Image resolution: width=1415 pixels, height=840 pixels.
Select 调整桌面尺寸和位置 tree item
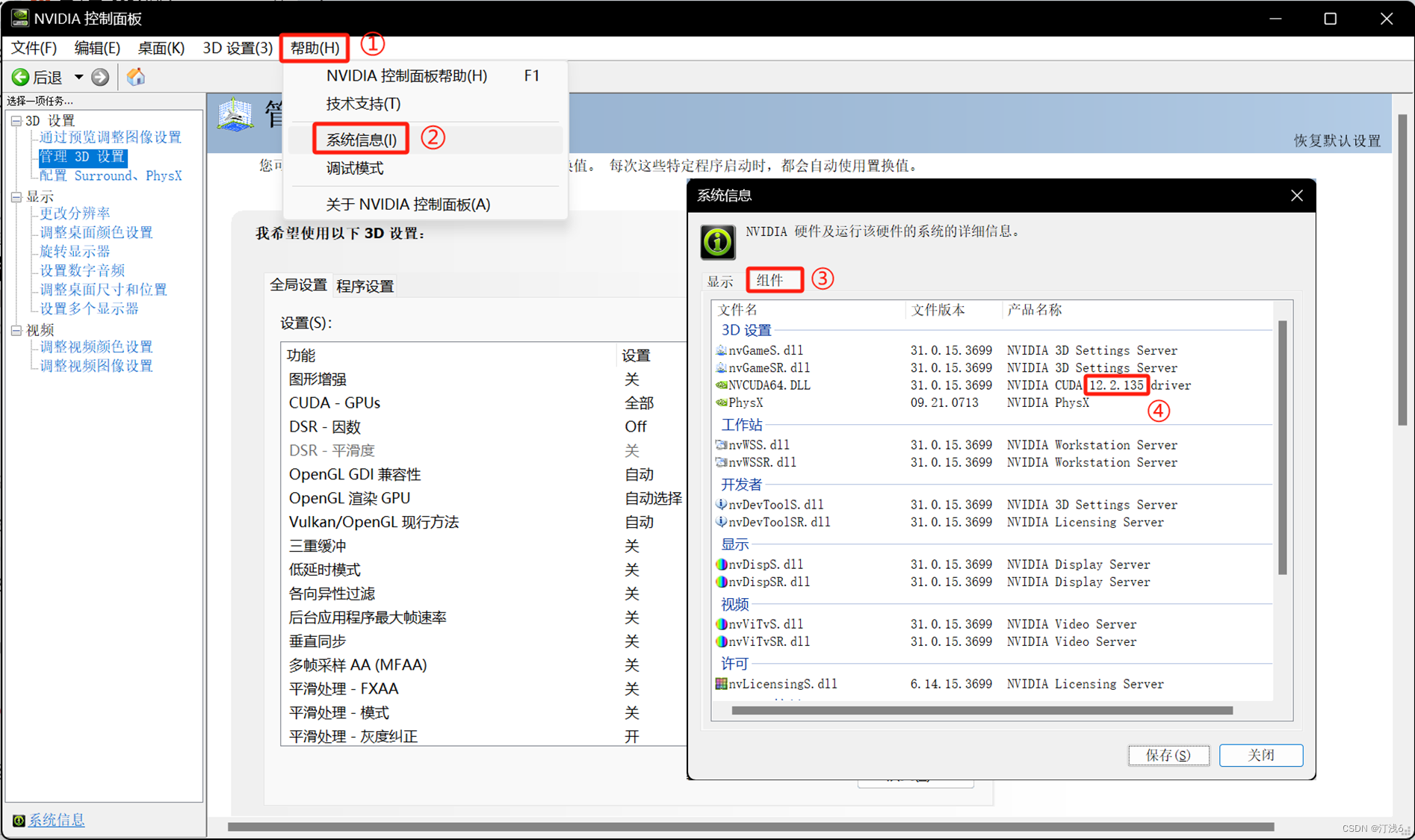point(103,290)
